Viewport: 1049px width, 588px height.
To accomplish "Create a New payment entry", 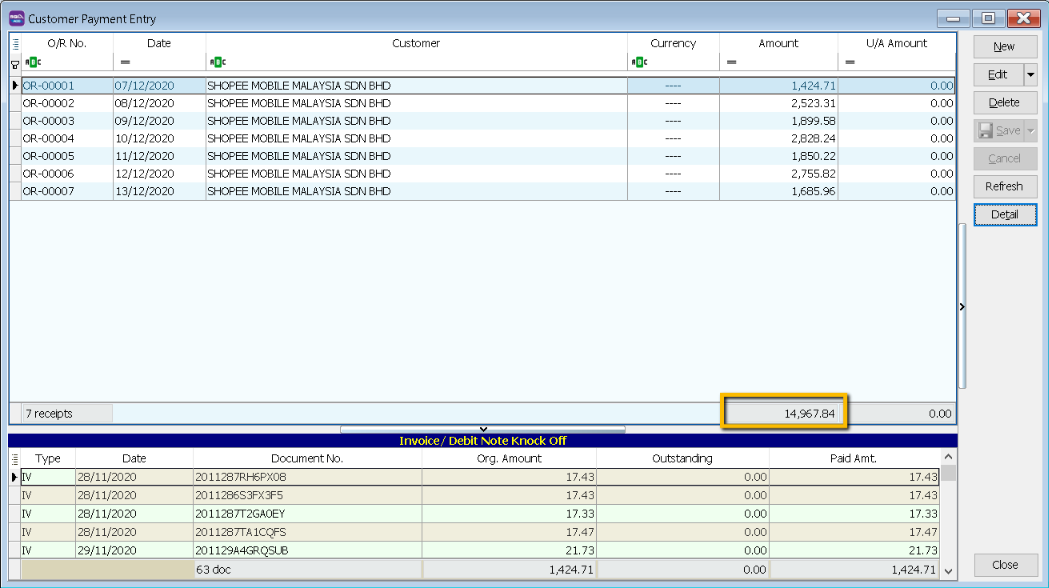I will 1004,47.
